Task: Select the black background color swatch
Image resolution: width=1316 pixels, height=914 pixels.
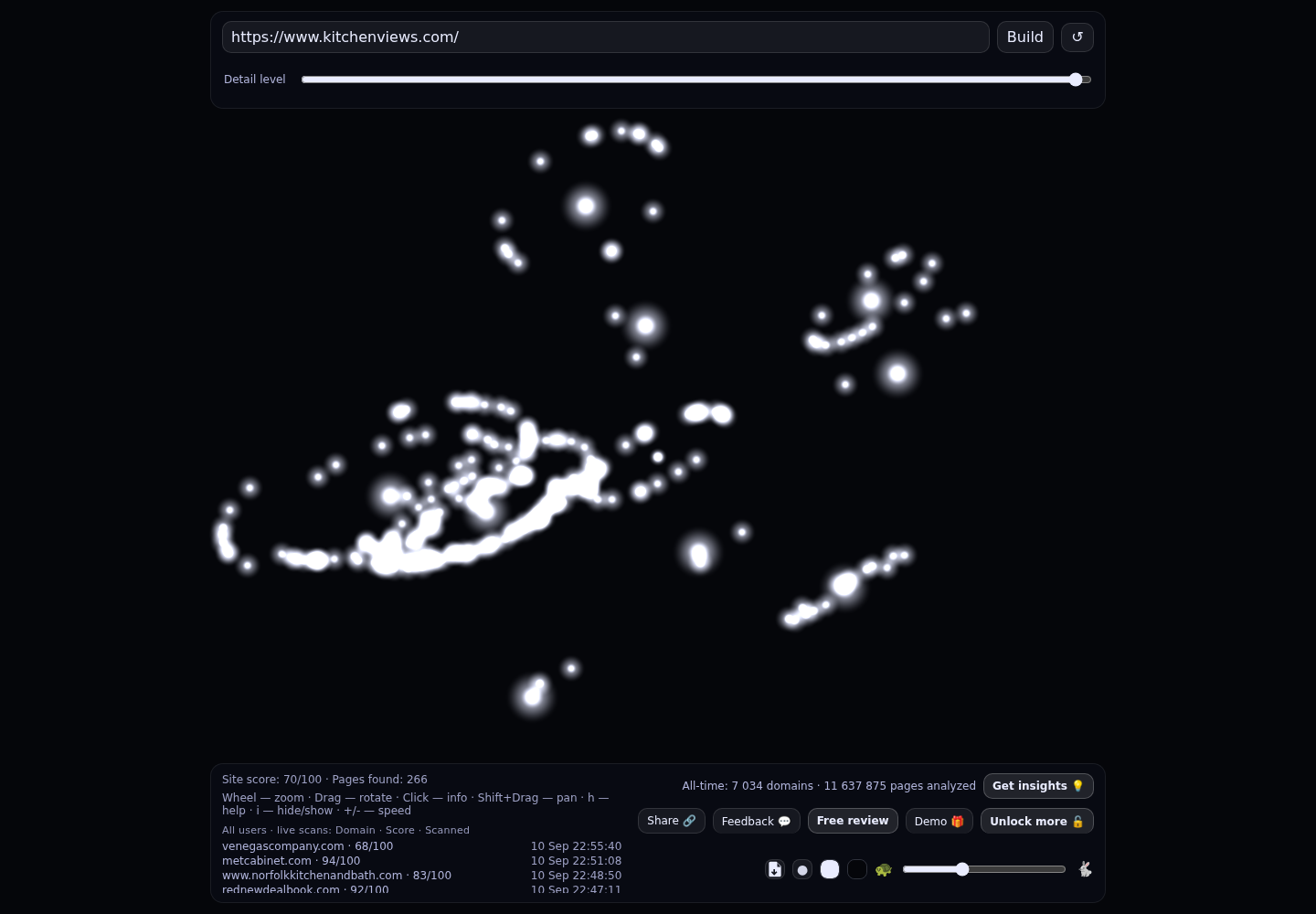Action: pyautogui.click(x=857, y=869)
